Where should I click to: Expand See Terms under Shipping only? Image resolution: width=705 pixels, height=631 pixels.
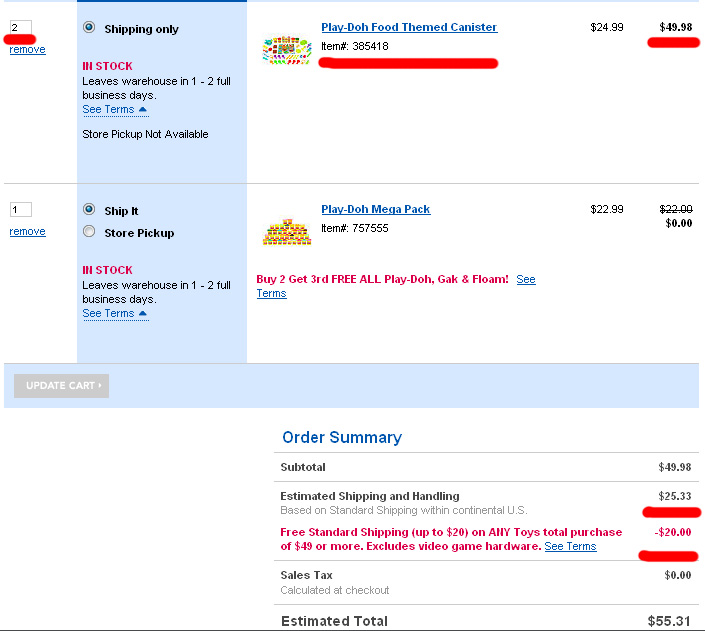(115, 110)
